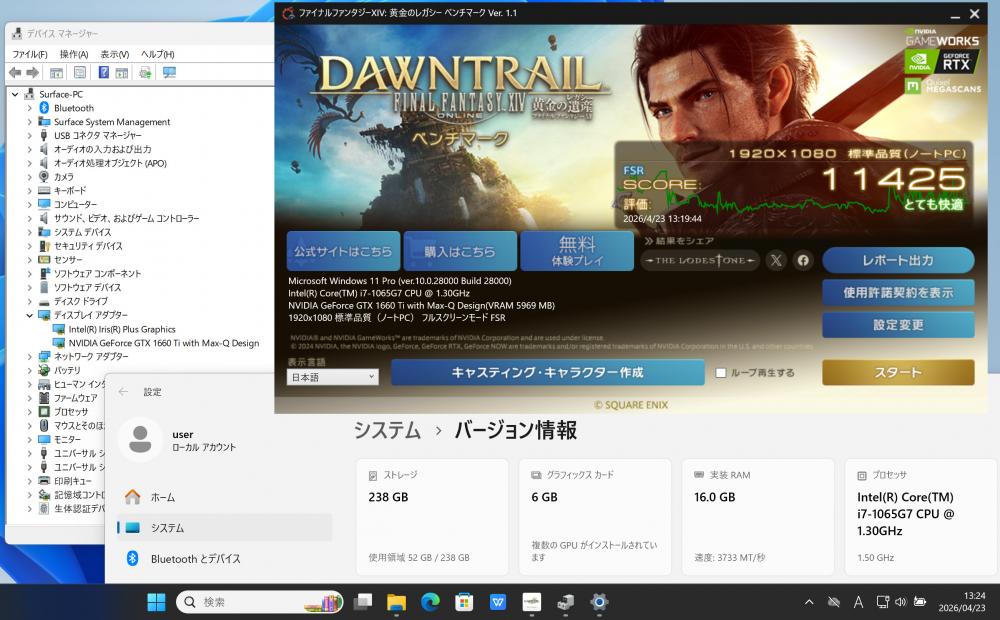Expand the Surface System Management node
This screenshot has width=1000, height=620.
(x=29, y=122)
